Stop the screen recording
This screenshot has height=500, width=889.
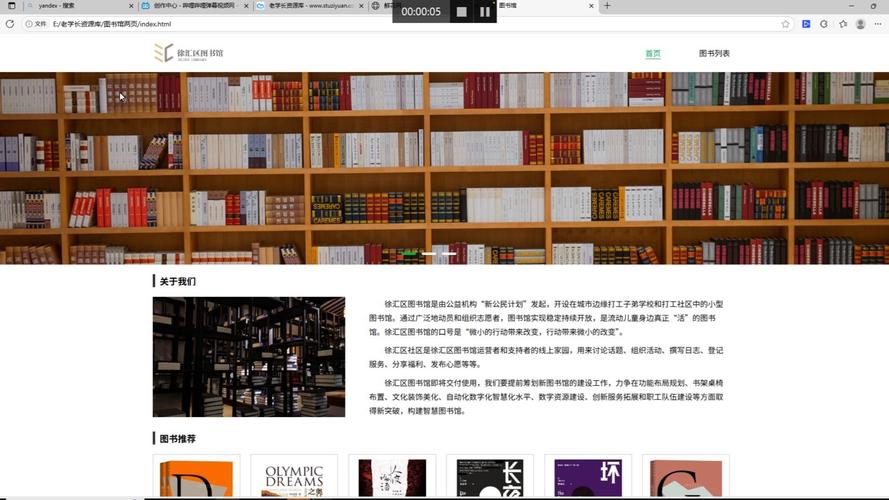pyautogui.click(x=462, y=11)
